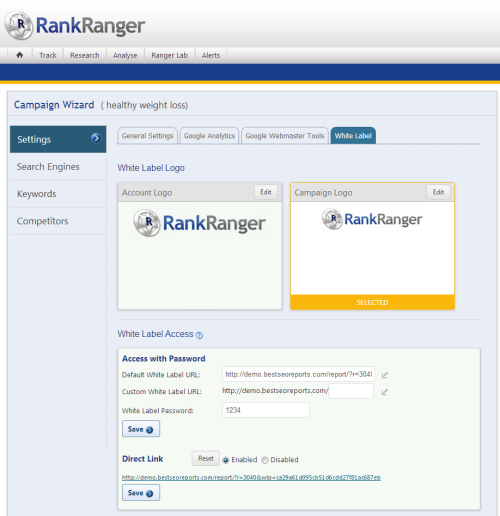
Task: Switch to General Settings tab
Action: point(147,136)
